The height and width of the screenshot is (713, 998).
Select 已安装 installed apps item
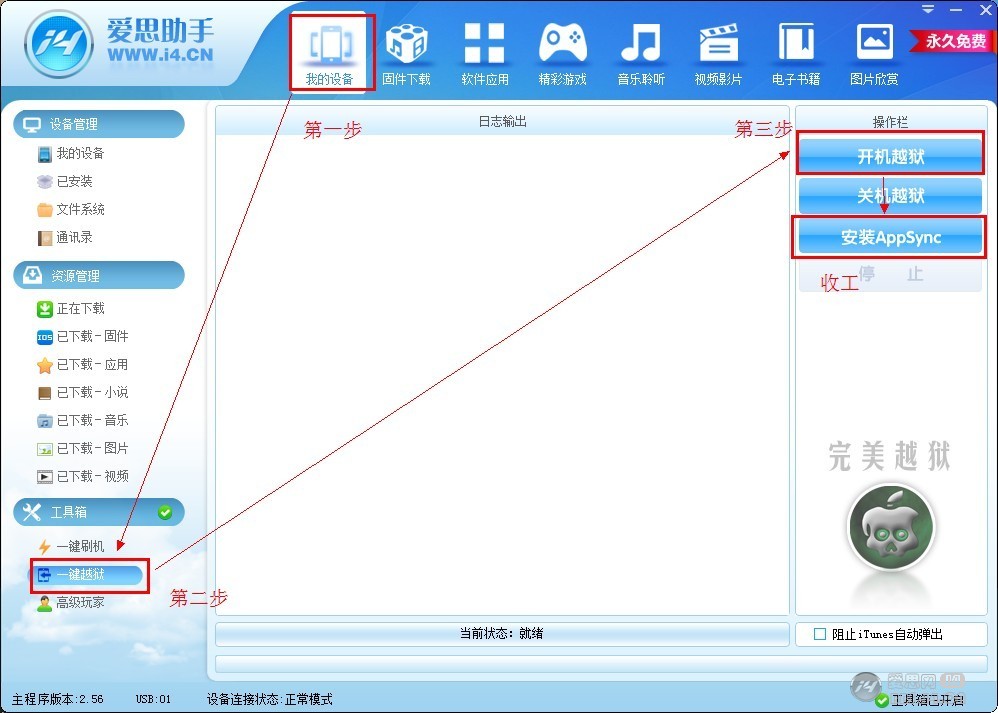point(64,181)
